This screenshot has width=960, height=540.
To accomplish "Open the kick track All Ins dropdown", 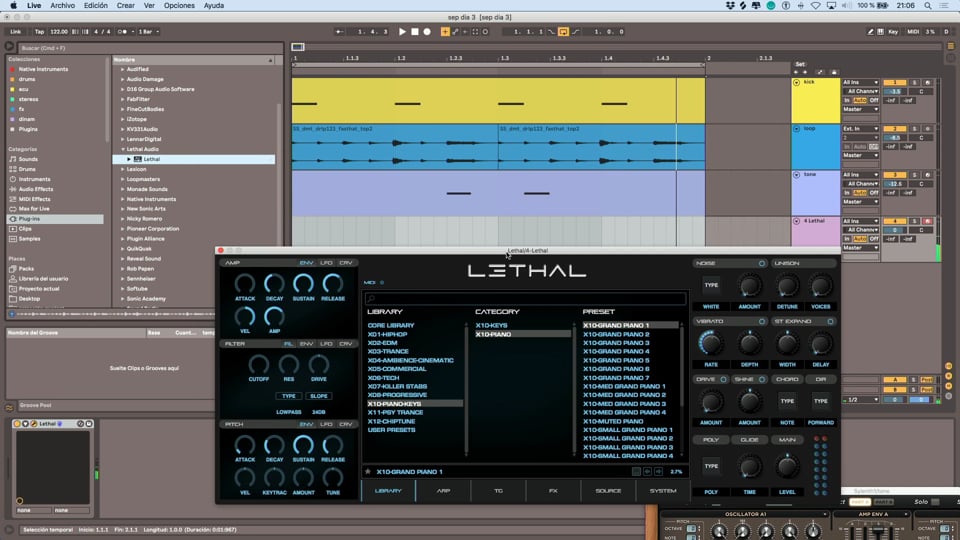I will click(x=860, y=82).
